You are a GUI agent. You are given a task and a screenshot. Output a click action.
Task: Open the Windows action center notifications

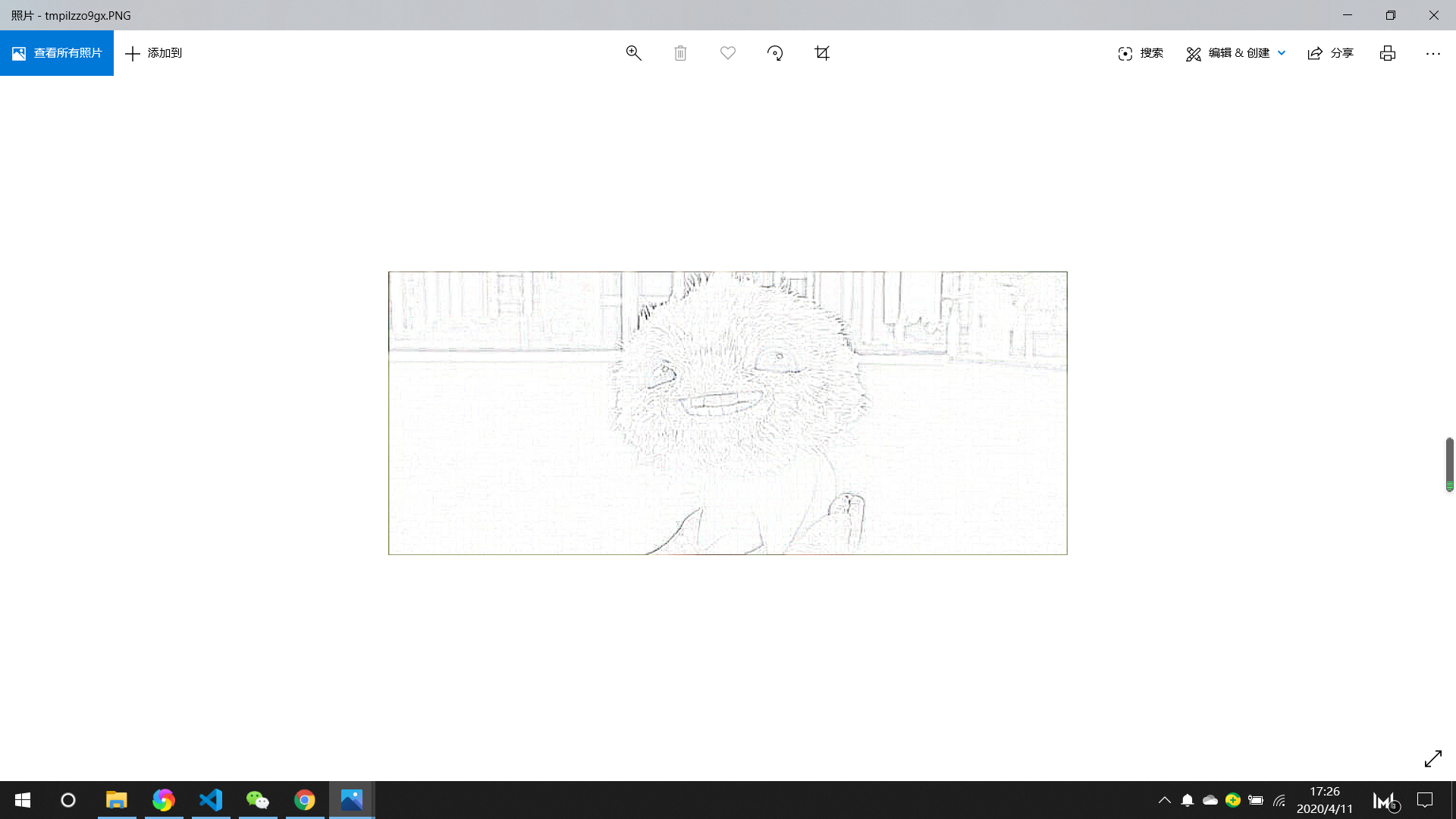point(1425,800)
